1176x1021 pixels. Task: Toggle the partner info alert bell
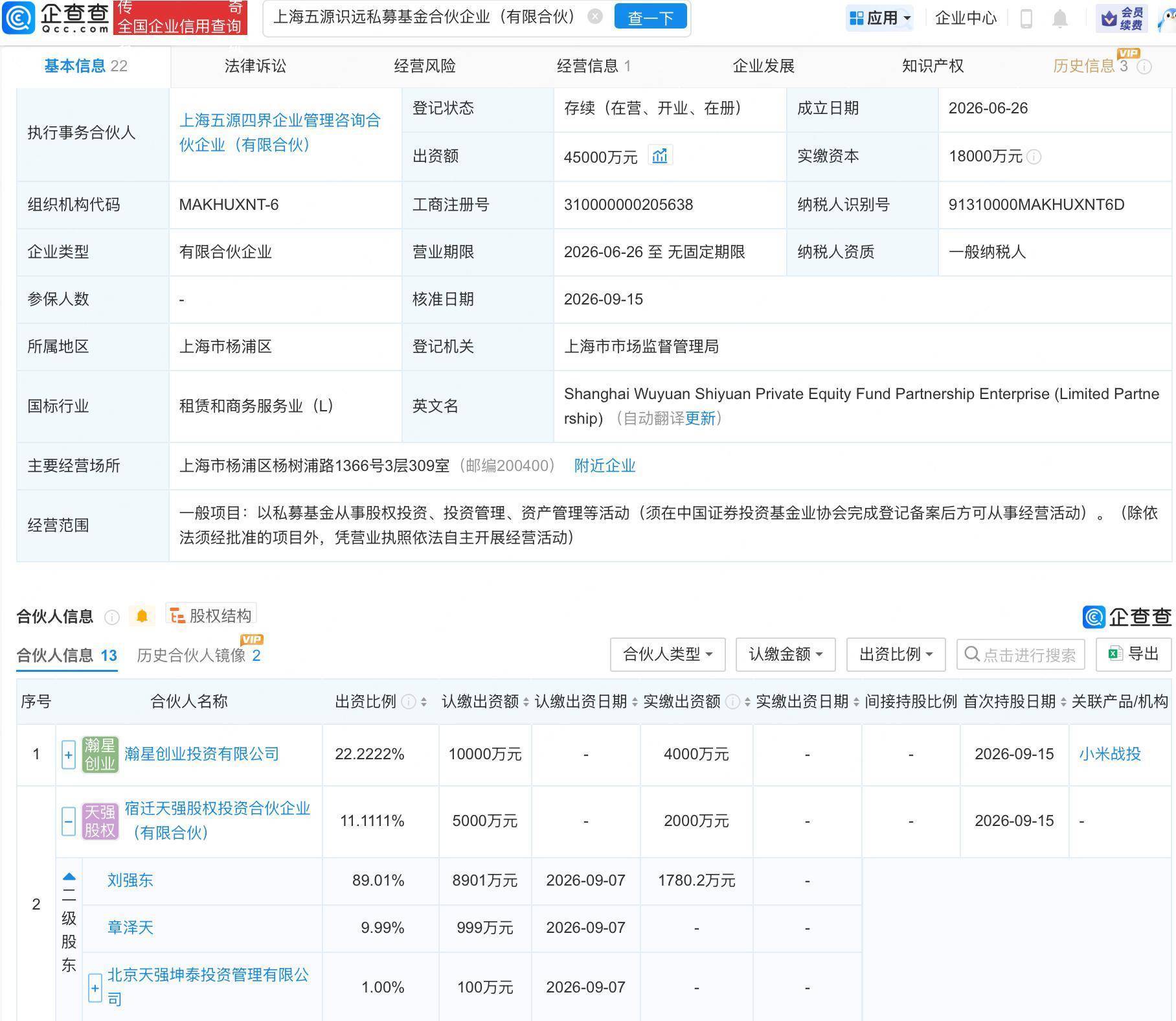tap(142, 615)
